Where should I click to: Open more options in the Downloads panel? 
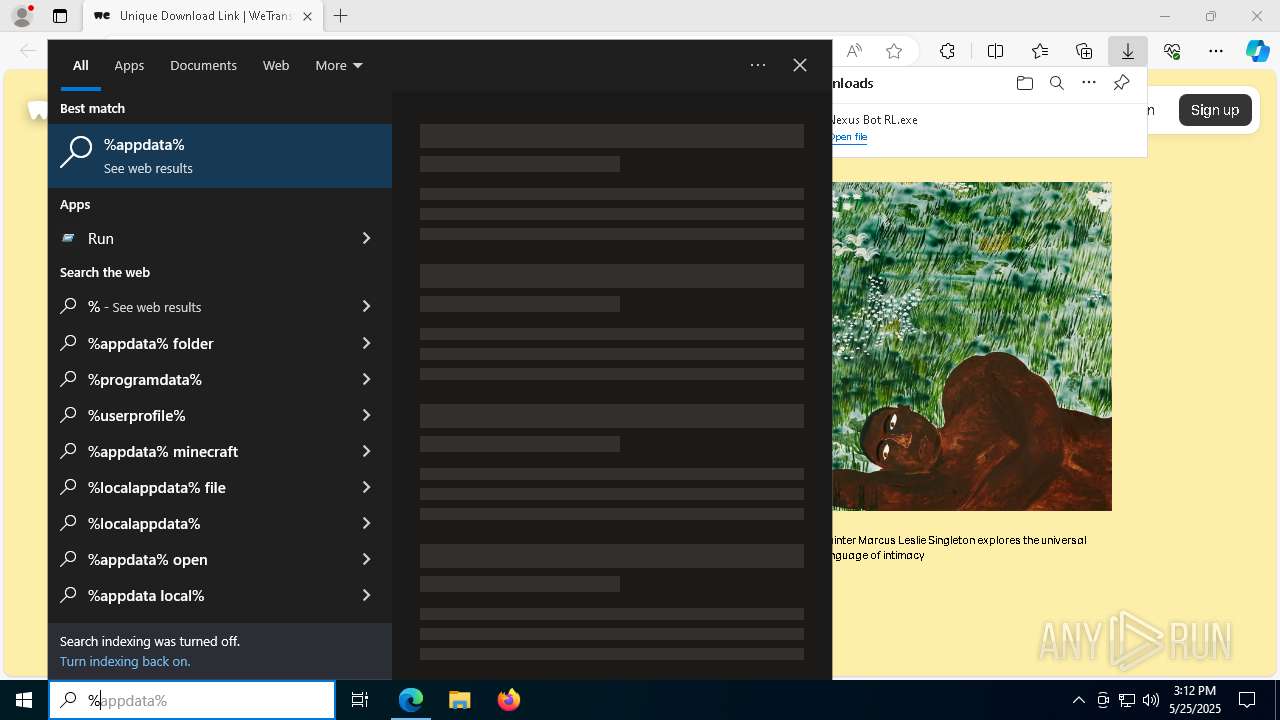[1089, 83]
